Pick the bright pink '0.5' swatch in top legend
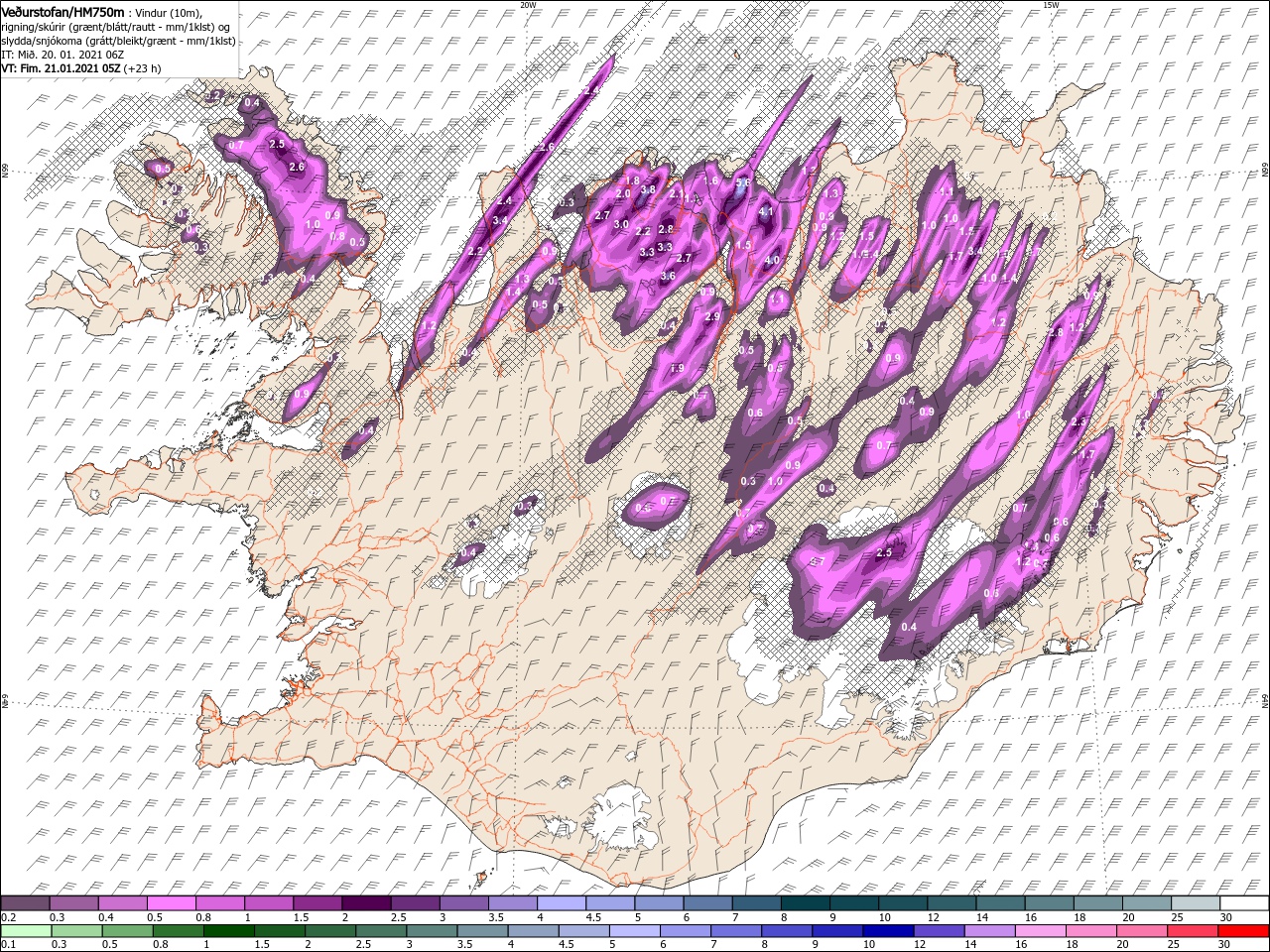 point(172,903)
